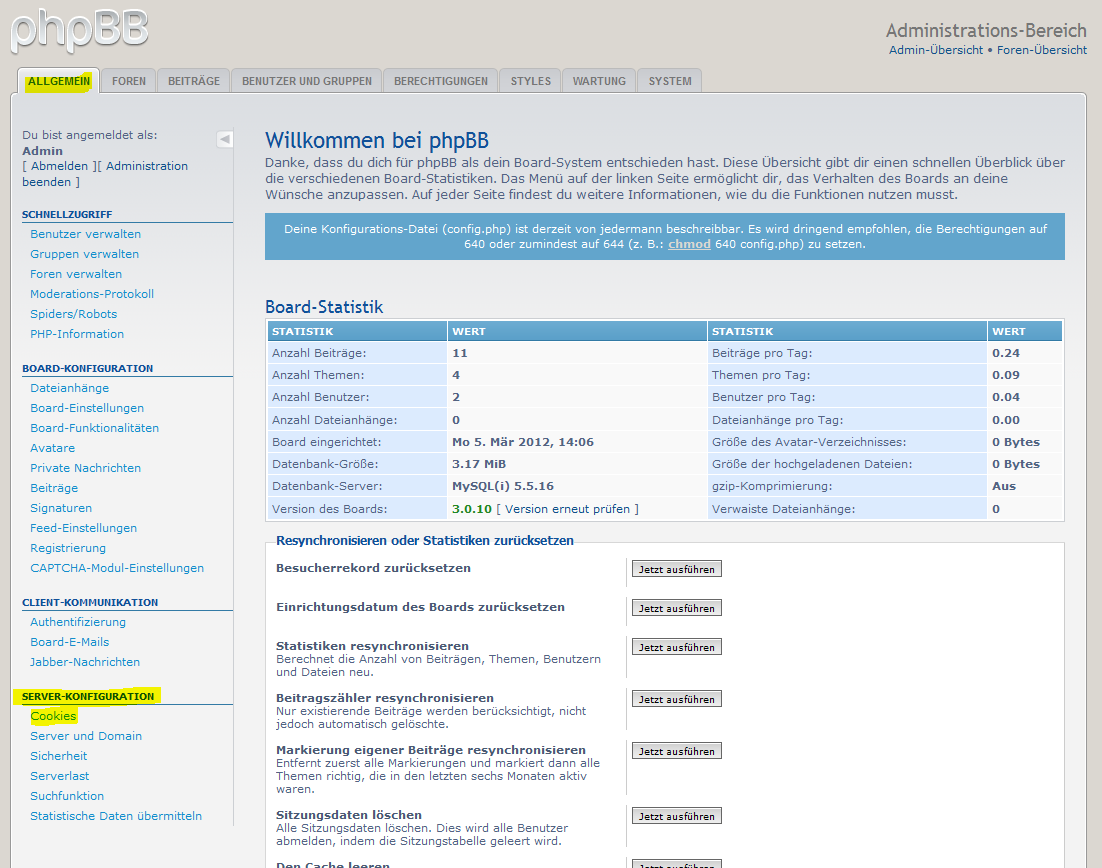Go to Foren-Übersicht link
Image resolution: width=1102 pixels, height=868 pixels.
1042,50
